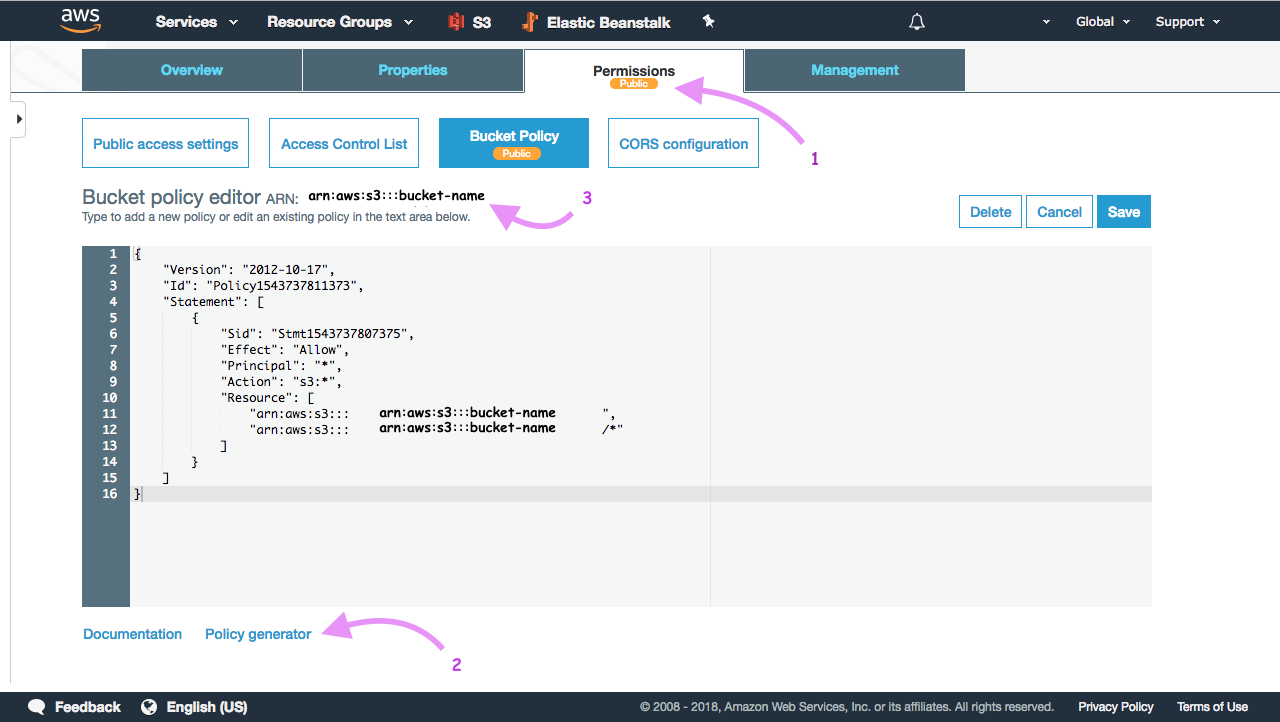
Task: Open the Policy generator
Action: (257, 633)
